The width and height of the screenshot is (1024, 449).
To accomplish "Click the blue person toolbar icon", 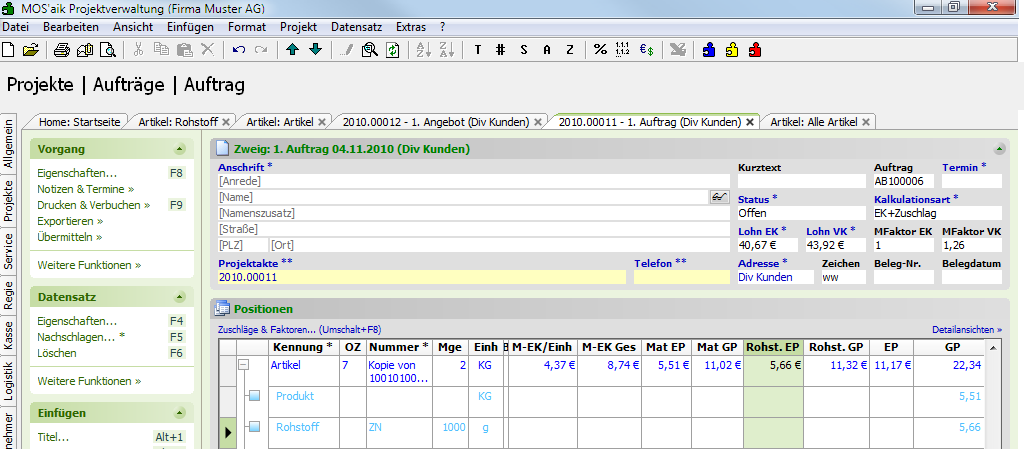I will click(x=709, y=50).
